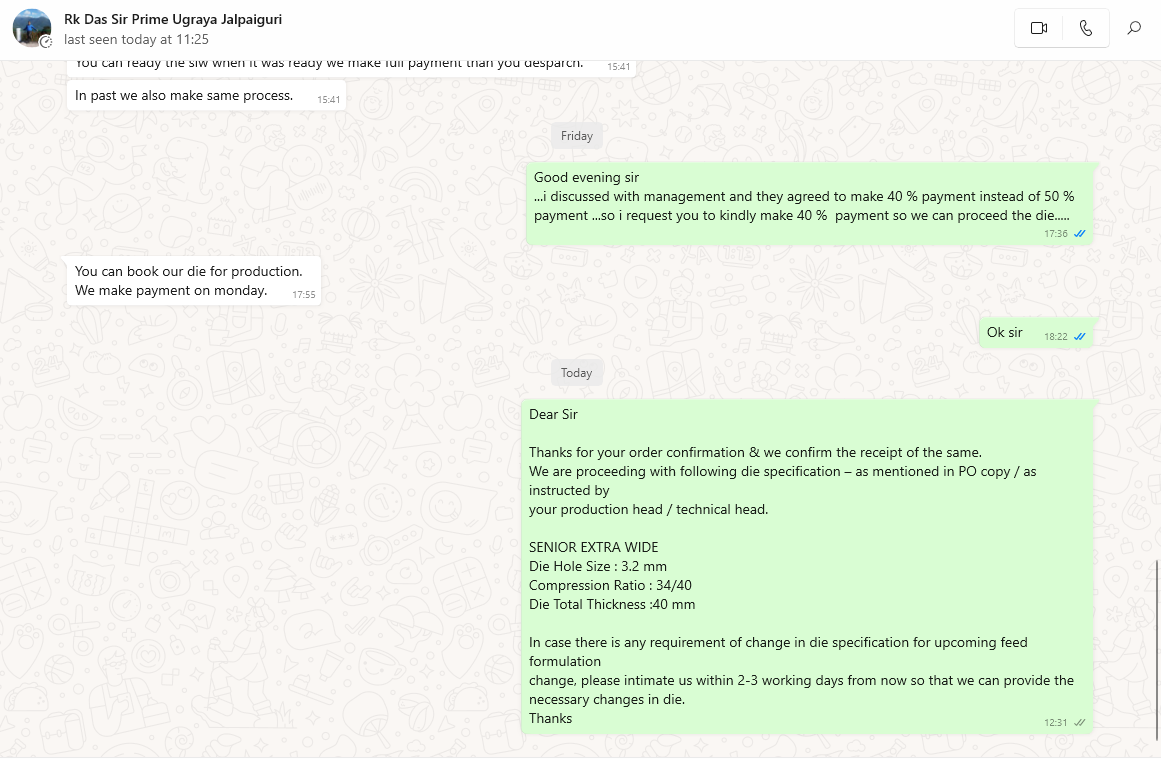The height and width of the screenshot is (759, 1161).
Task: Click the grey delivery ticks on 12:31 message
Action: [1079, 722]
